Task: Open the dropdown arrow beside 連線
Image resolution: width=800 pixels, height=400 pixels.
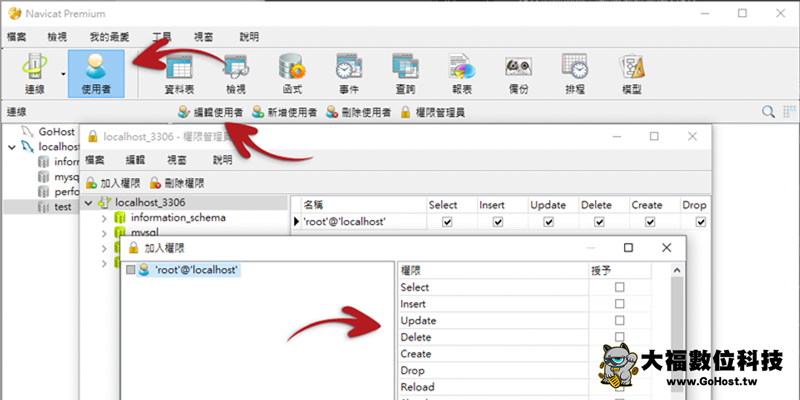Action: tap(65, 73)
